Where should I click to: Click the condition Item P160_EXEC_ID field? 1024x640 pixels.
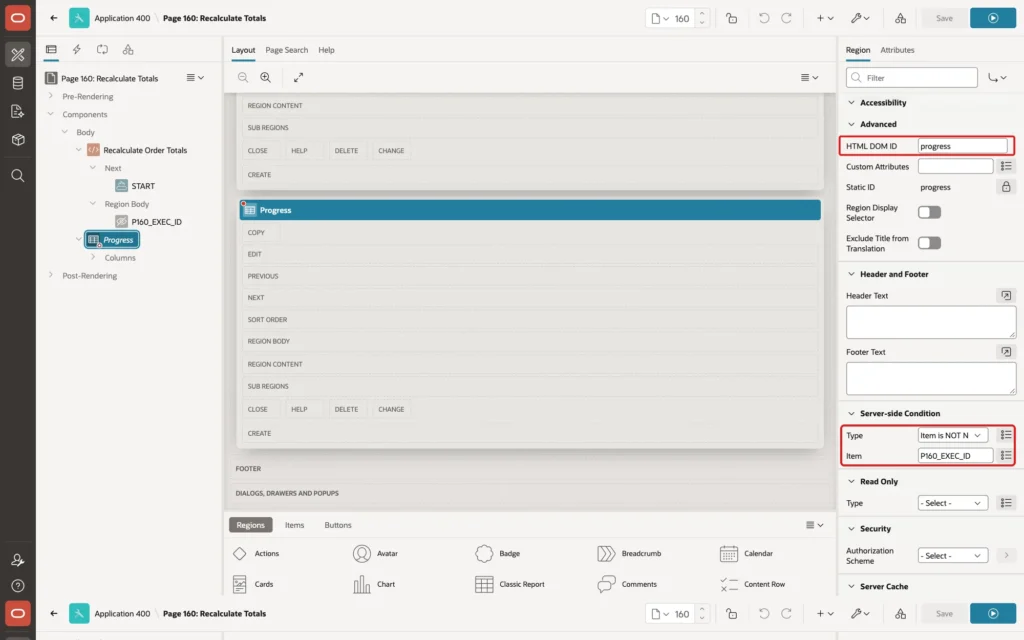pyautogui.click(x=955, y=455)
